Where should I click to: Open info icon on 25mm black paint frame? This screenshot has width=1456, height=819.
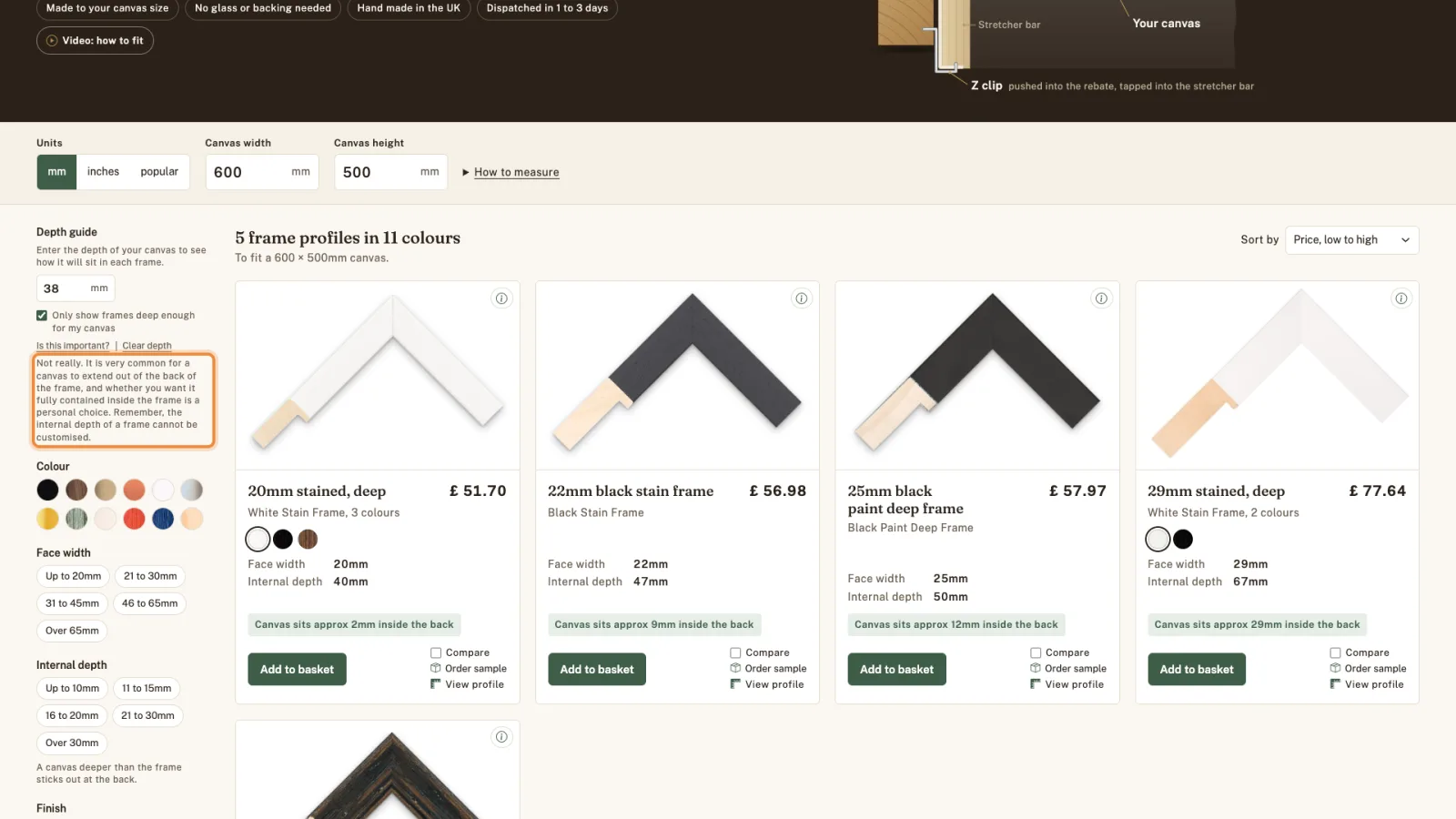[1101, 298]
